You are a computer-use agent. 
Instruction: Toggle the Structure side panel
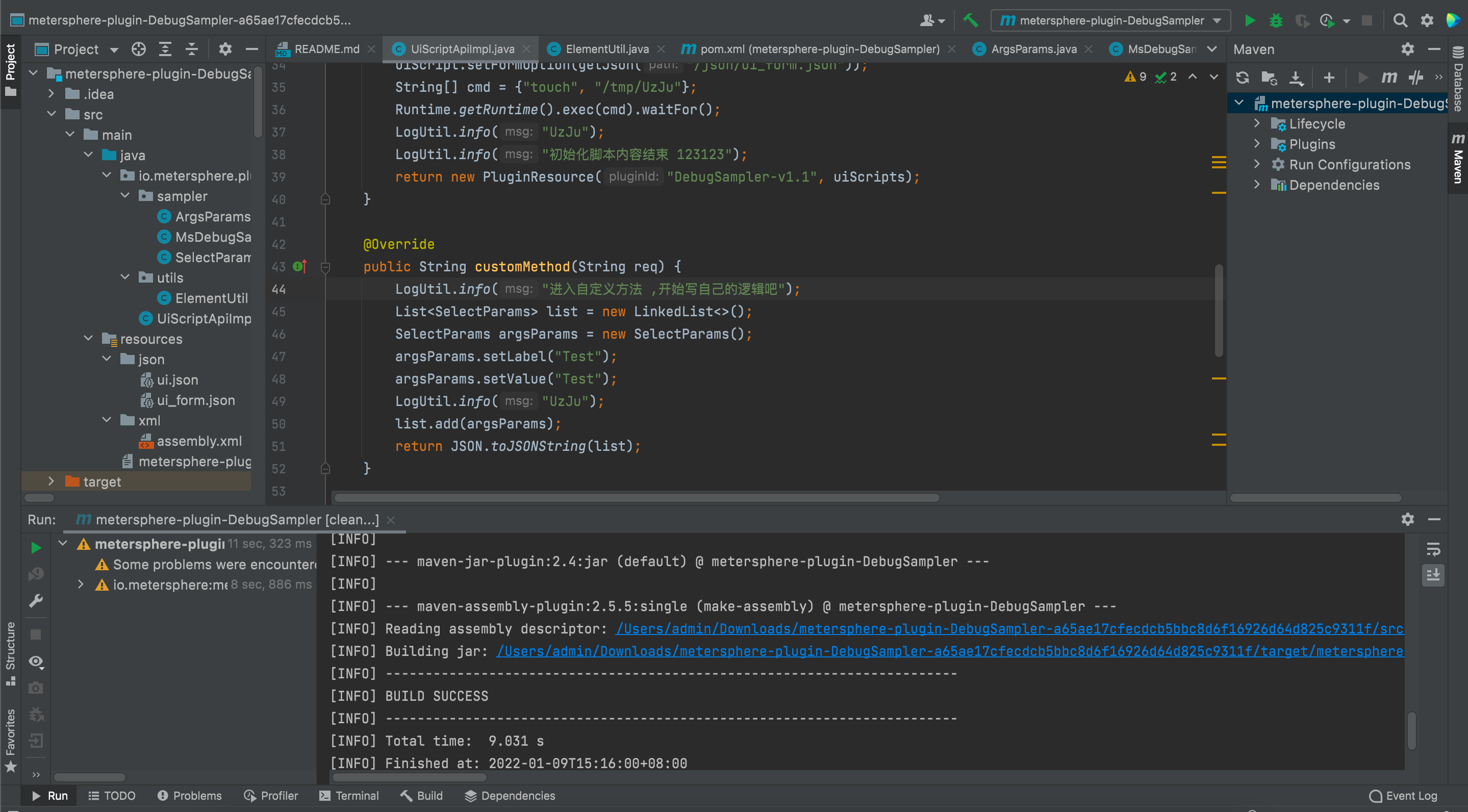pos(10,653)
